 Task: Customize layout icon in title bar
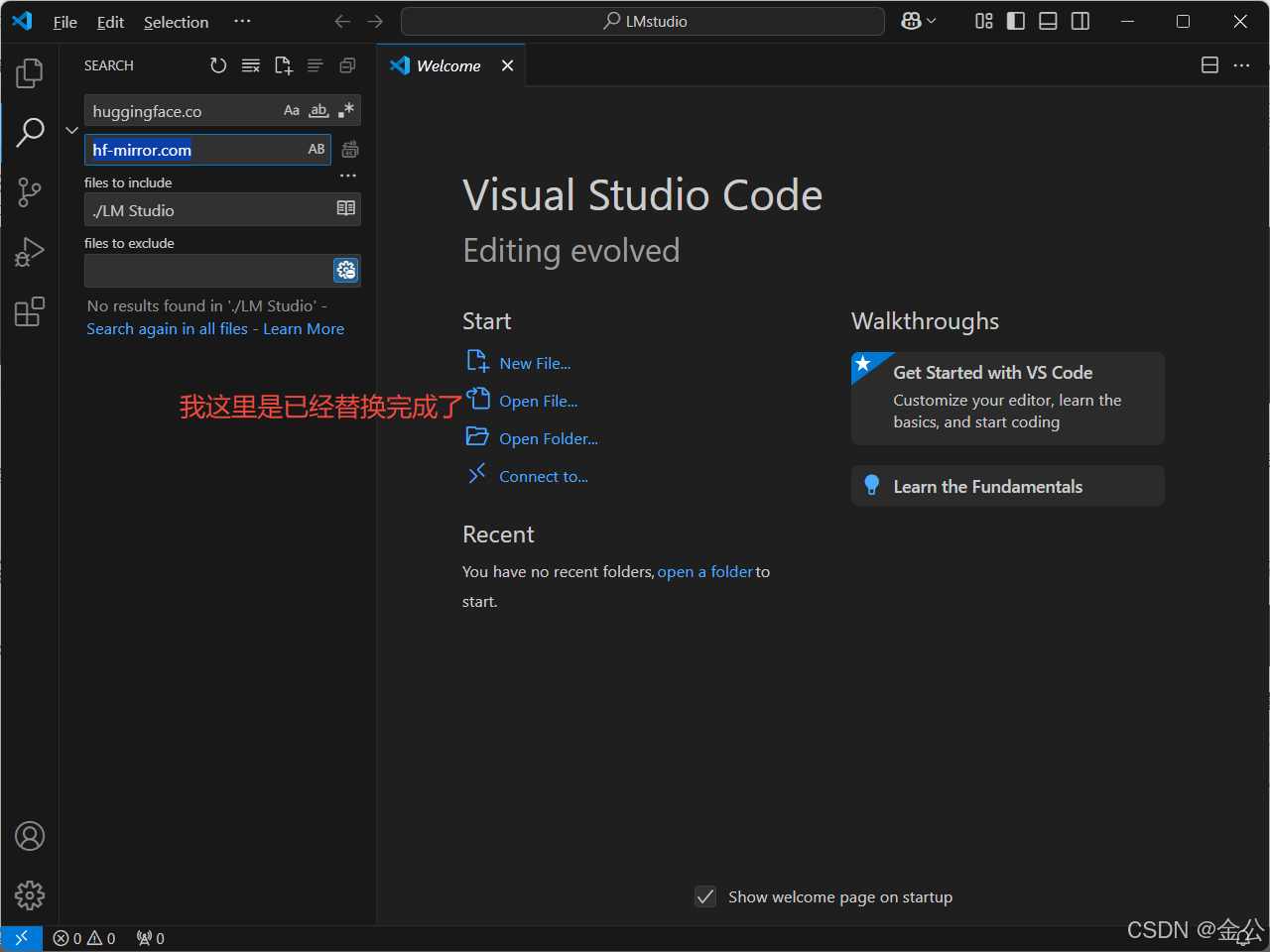coord(984,22)
